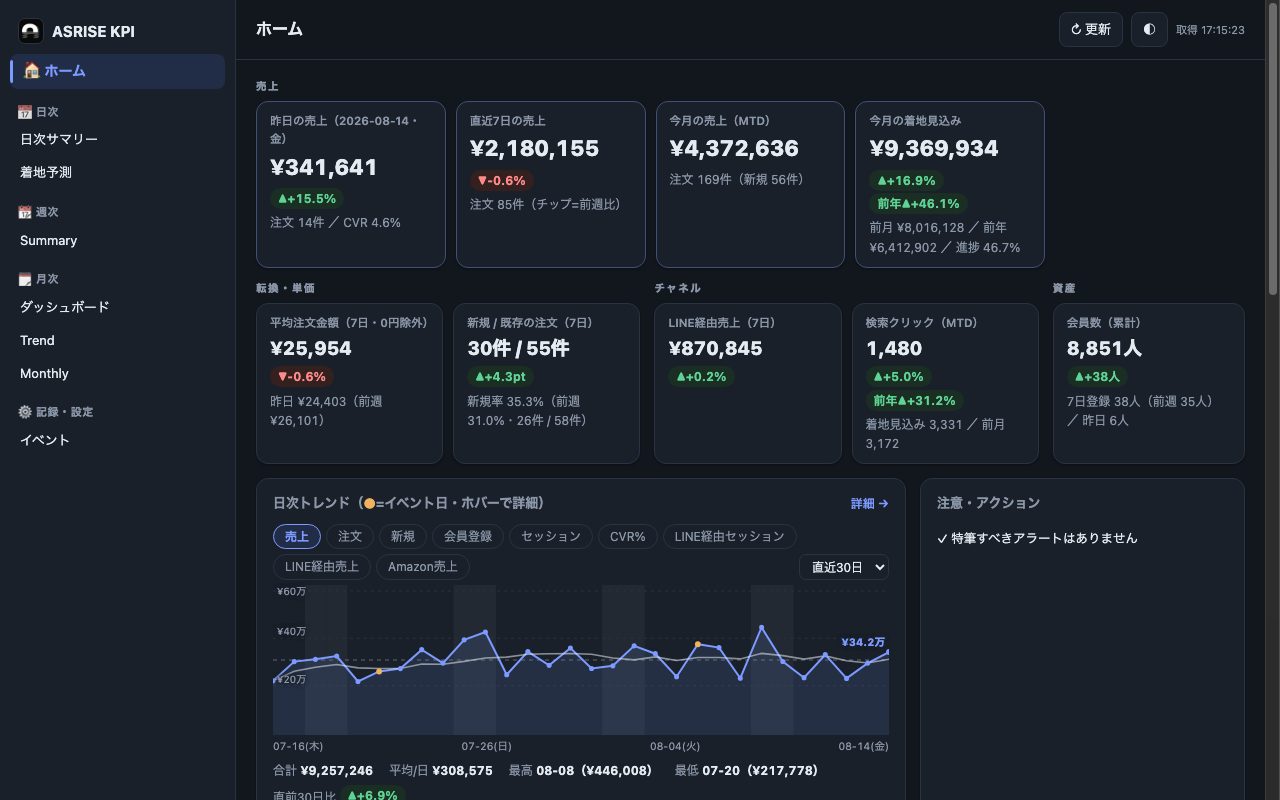Open the 直近30日 period dropdown
Image resolution: width=1280 pixels, height=800 pixels.
point(844,567)
